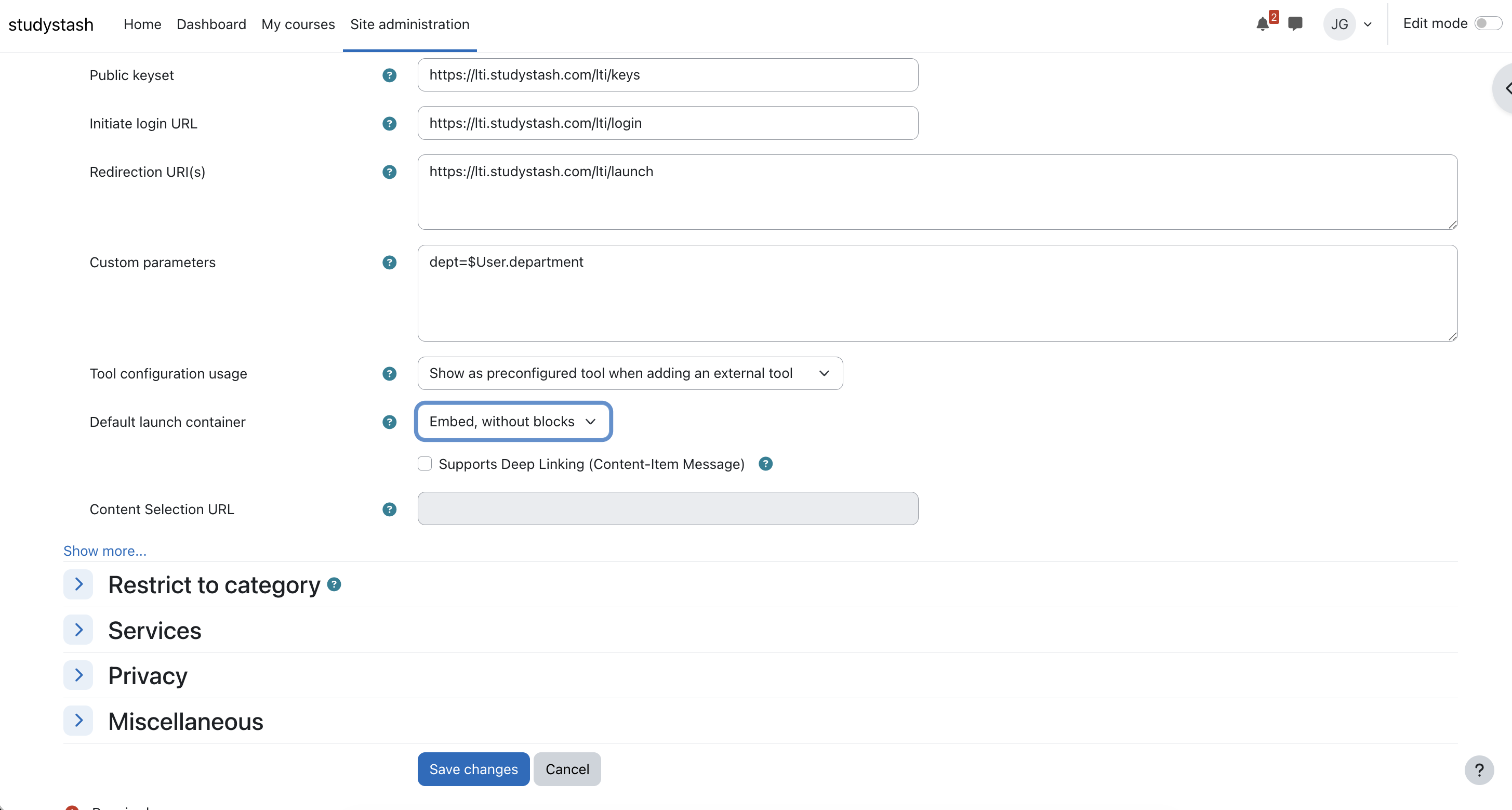Viewport: 1512px width, 810px height.
Task: Expand Restrict to category section
Action: tap(78, 584)
